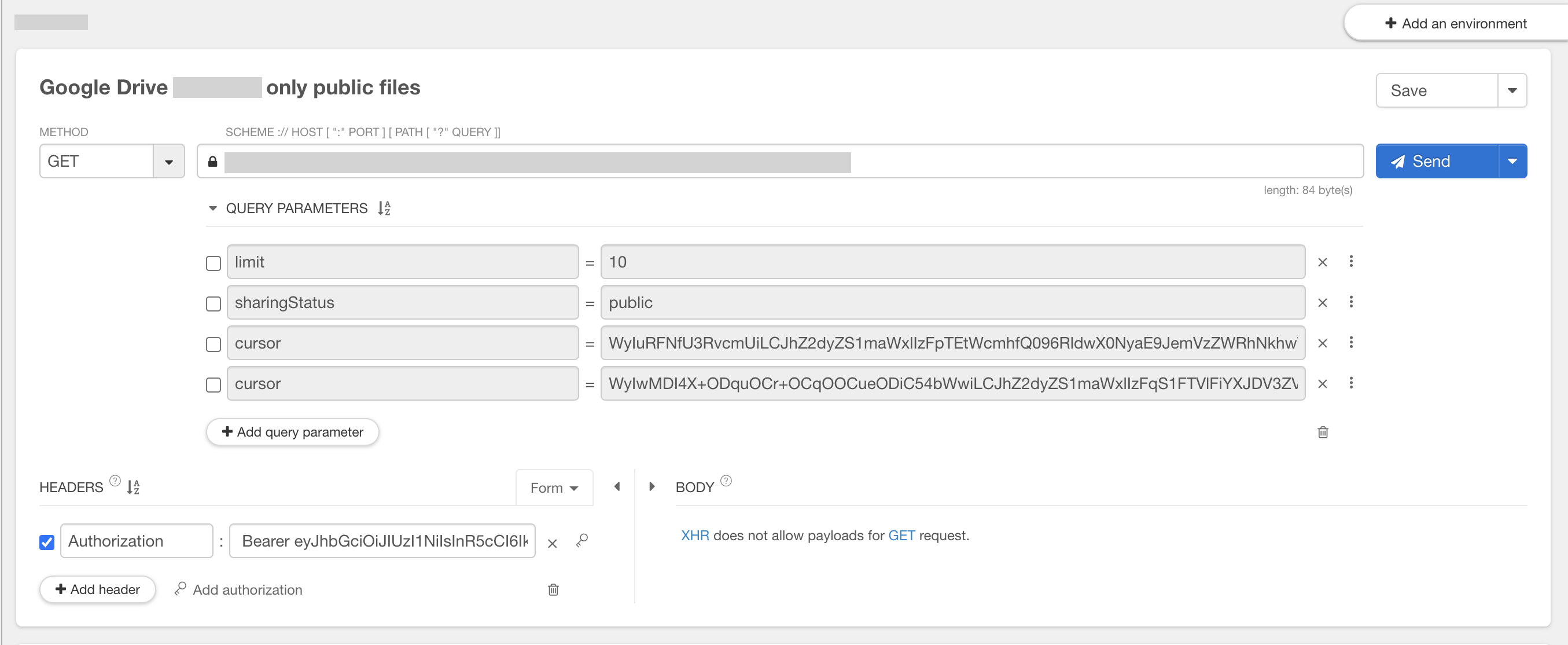Open the HTTP method GET dropdown
The height and width of the screenshot is (645, 1568).
[168, 162]
